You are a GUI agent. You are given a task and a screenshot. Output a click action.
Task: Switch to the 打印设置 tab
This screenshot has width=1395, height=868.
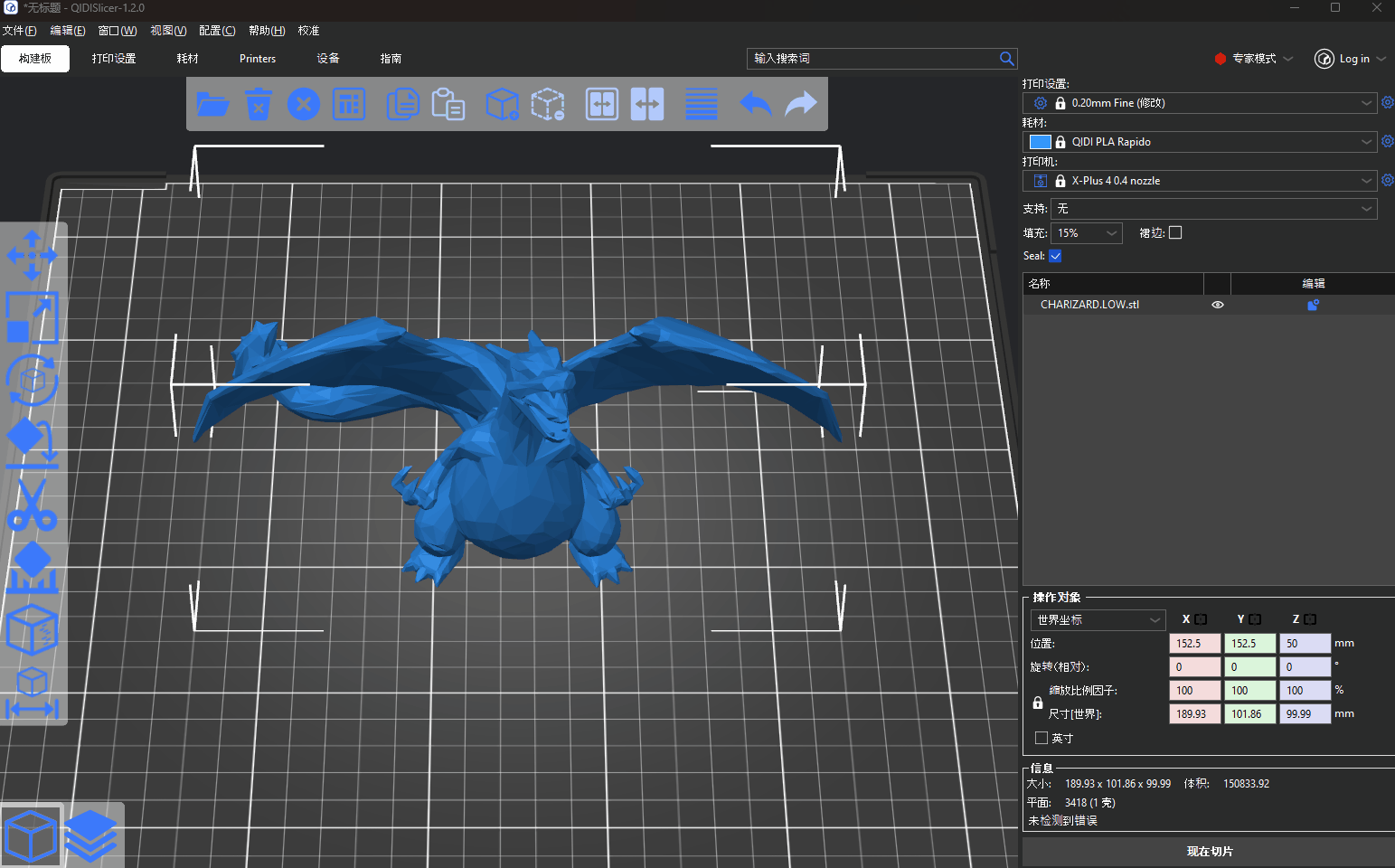click(114, 59)
